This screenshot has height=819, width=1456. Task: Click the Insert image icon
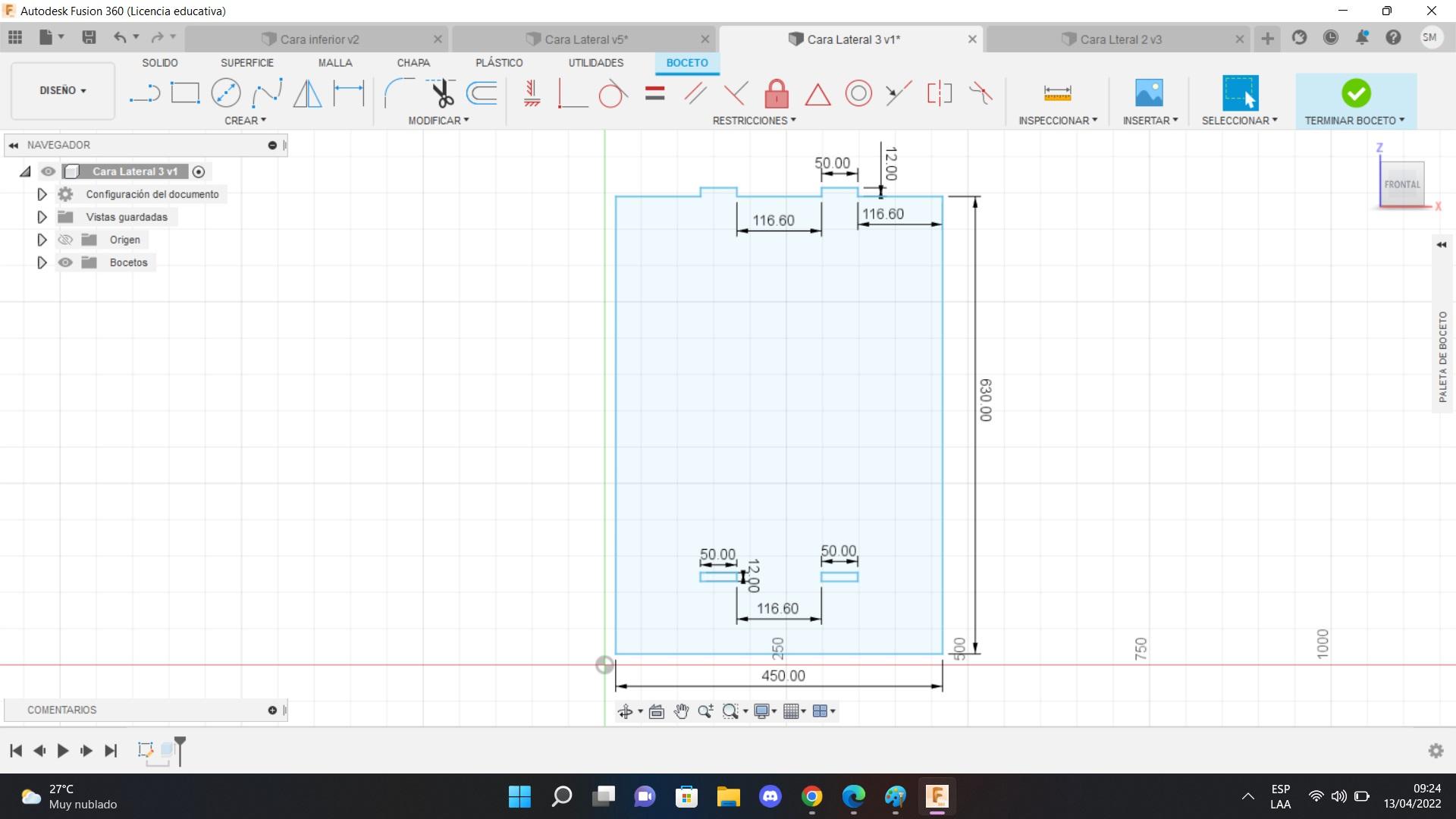pyautogui.click(x=1149, y=93)
